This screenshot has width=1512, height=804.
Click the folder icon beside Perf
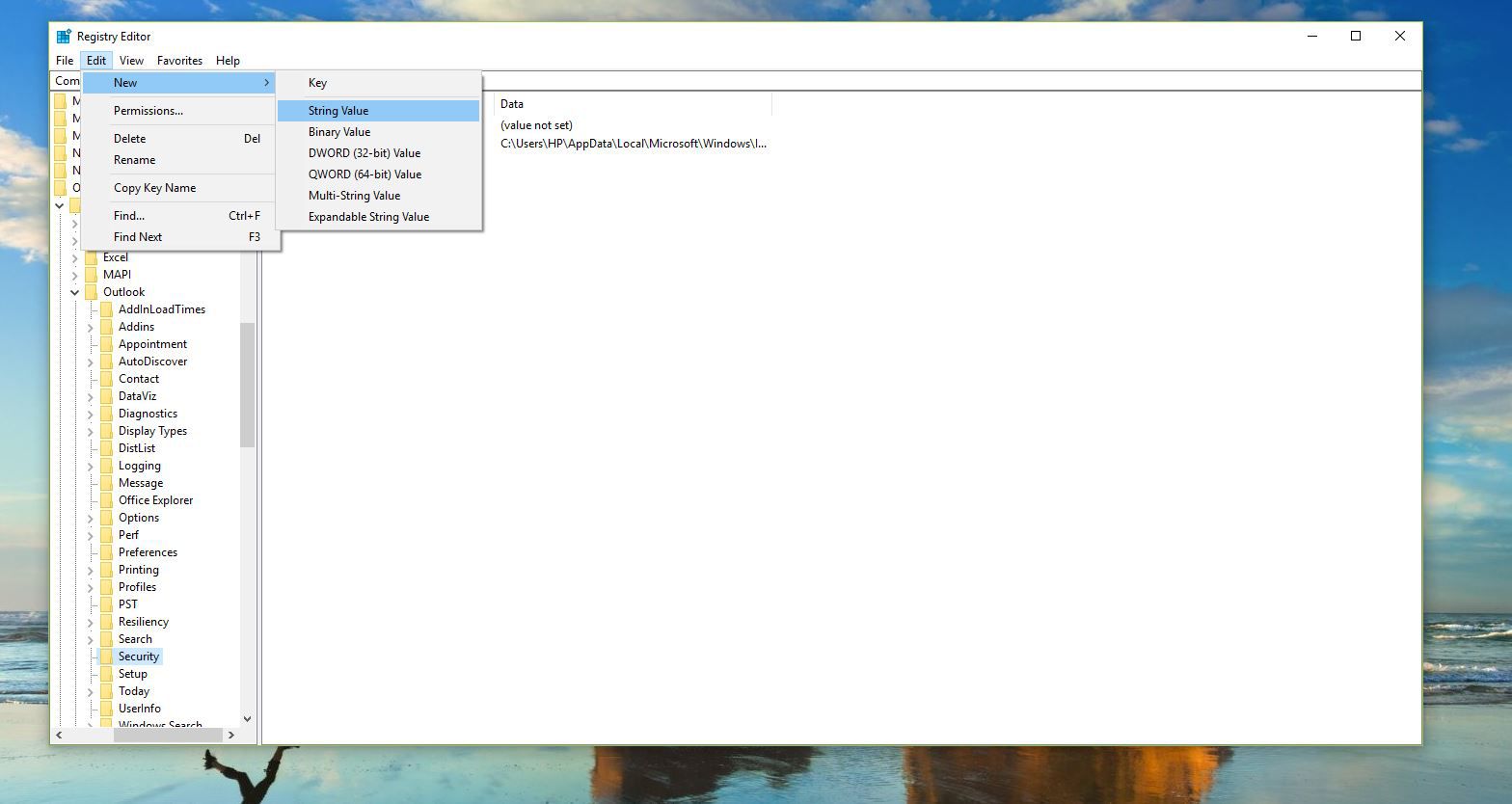tap(106, 535)
